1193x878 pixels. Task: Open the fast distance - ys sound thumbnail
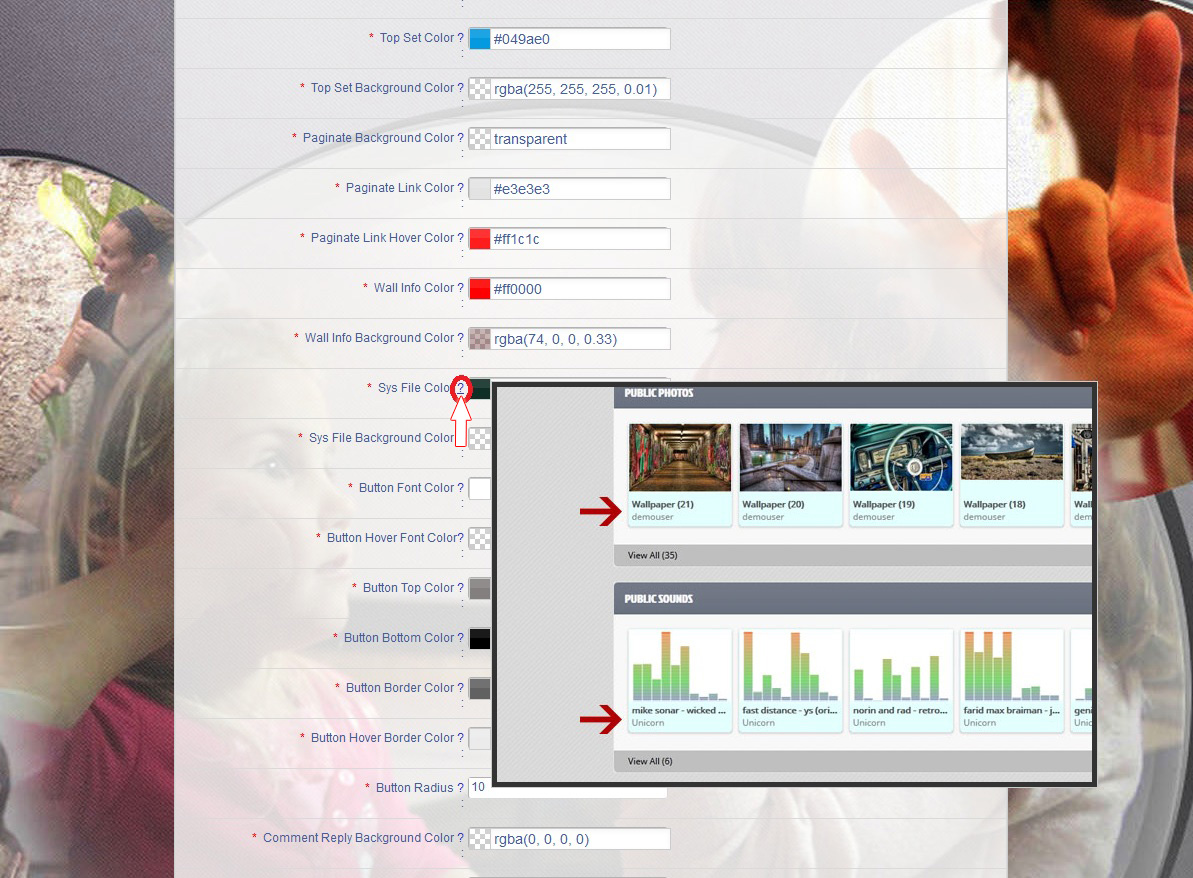point(791,665)
